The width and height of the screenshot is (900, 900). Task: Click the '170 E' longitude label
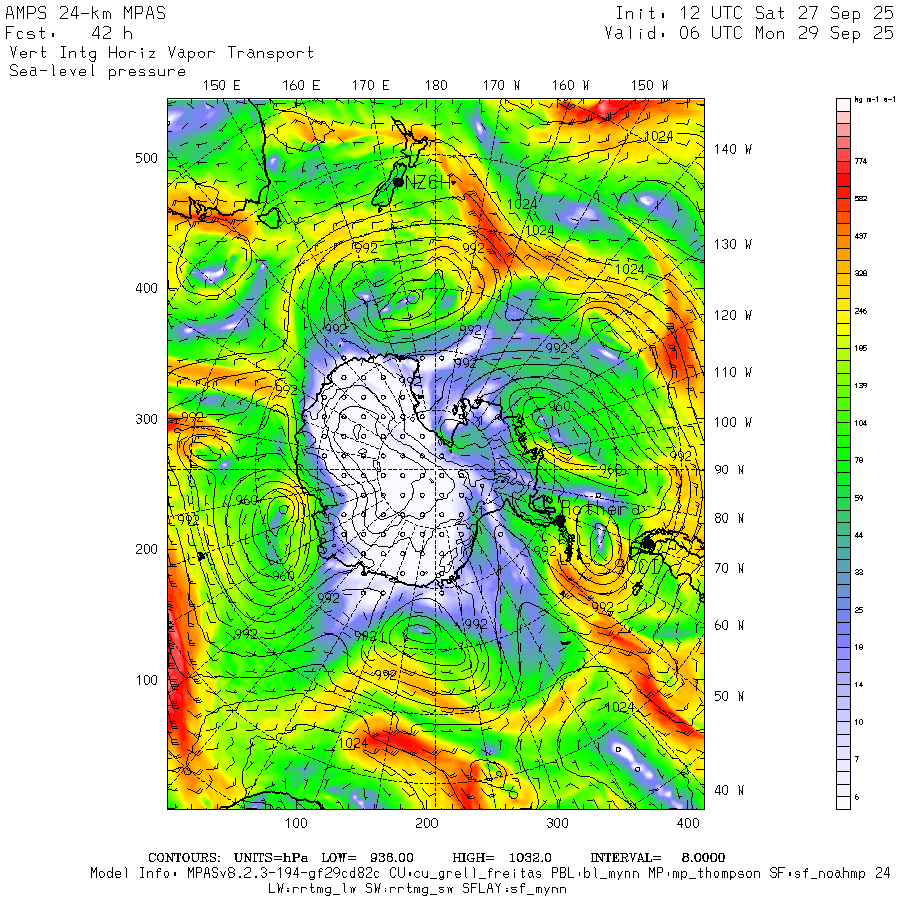[370, 86]
